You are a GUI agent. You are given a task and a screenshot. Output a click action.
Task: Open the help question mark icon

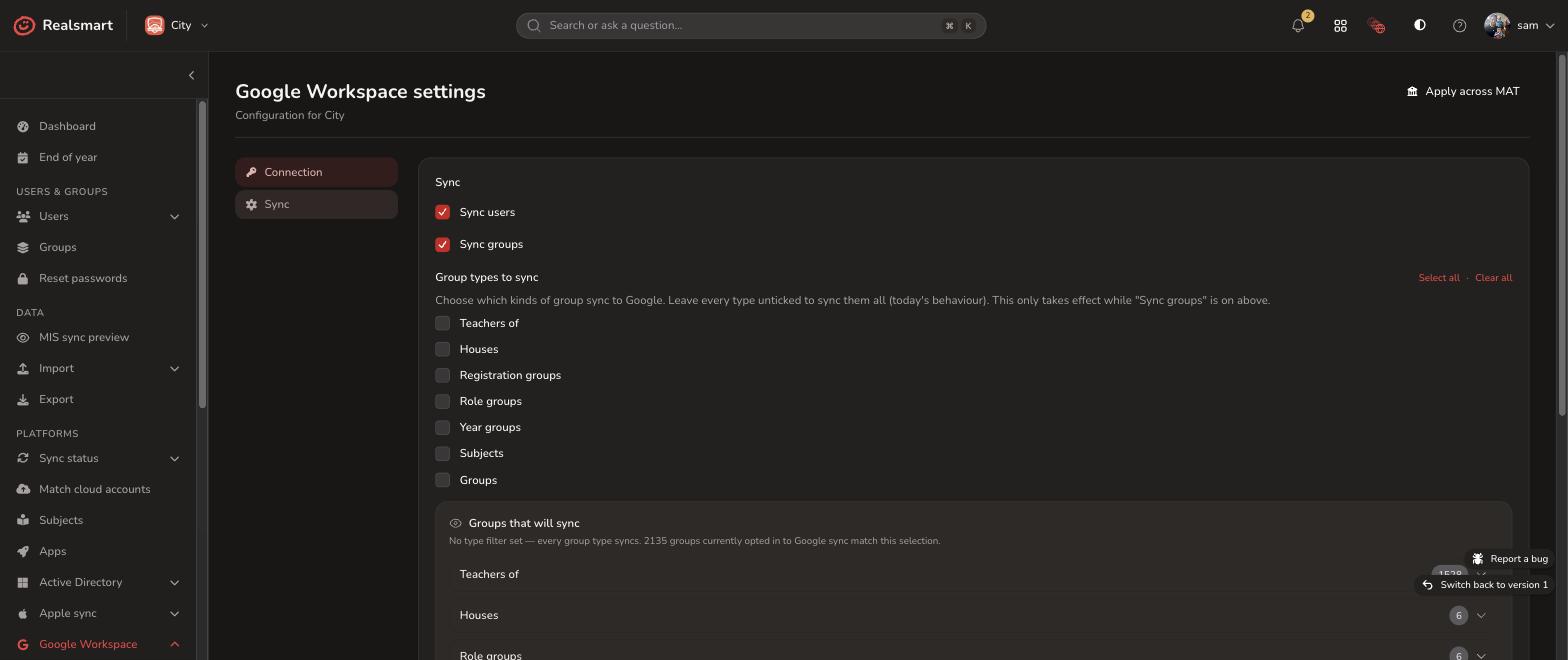[1459, 25]
